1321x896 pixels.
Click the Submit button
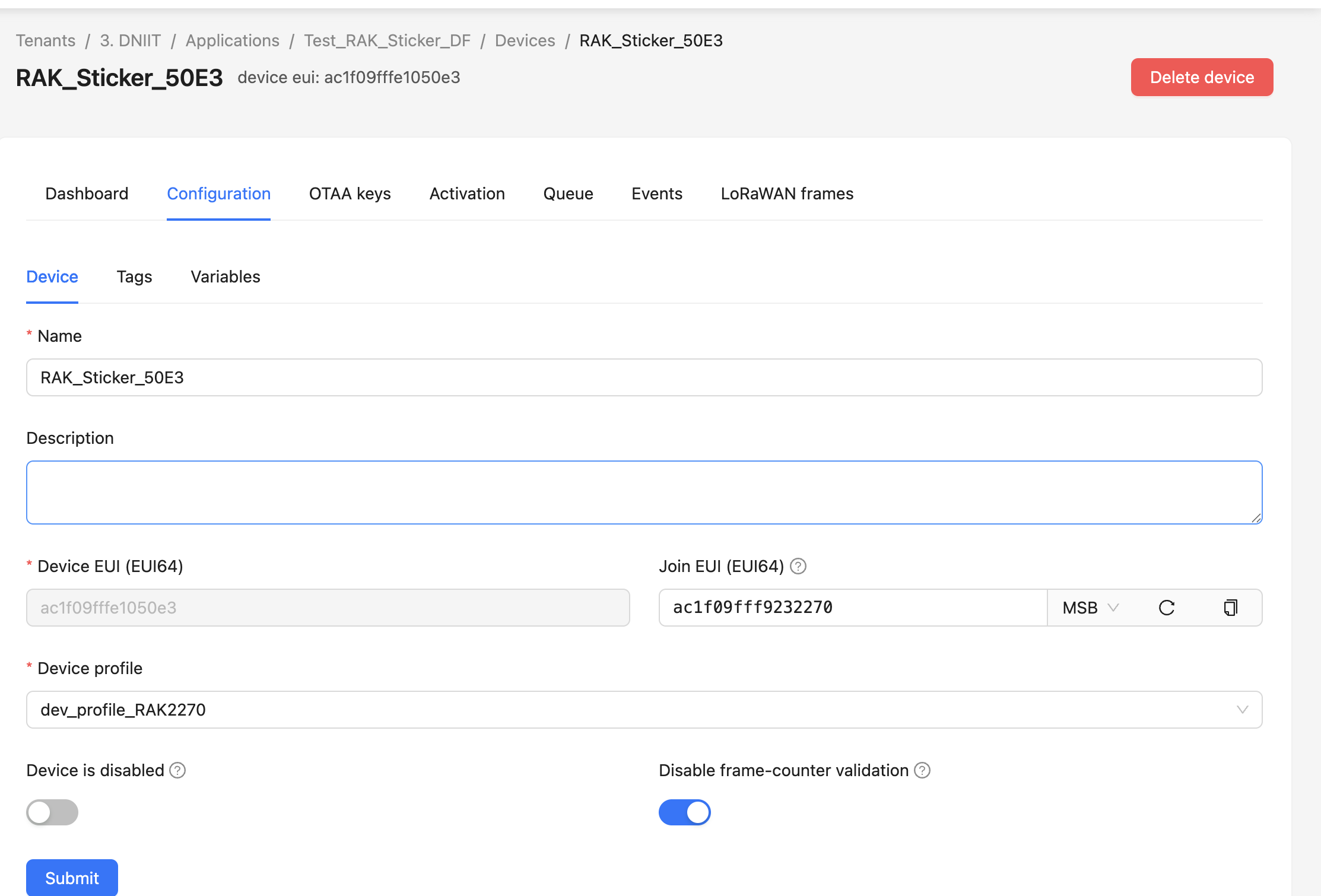[72, 878]
